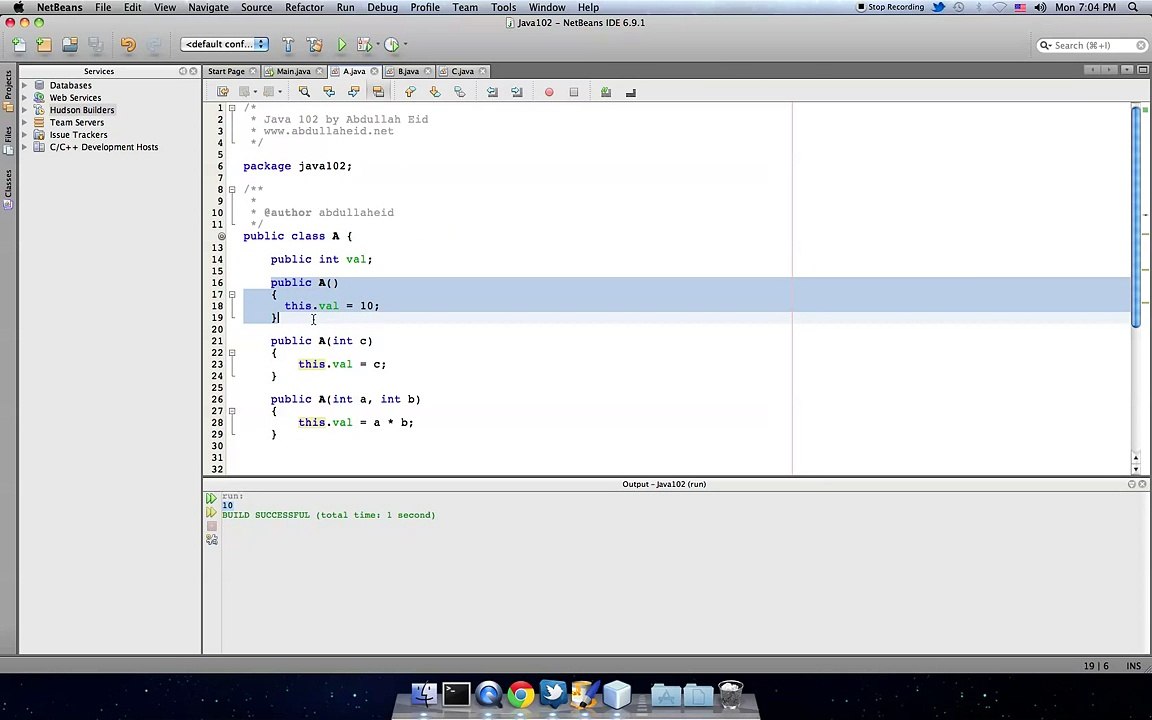Click the volume icon in menu bar
The height and width of the screenshot is (720, 1152).
(x=1040, y=7)
